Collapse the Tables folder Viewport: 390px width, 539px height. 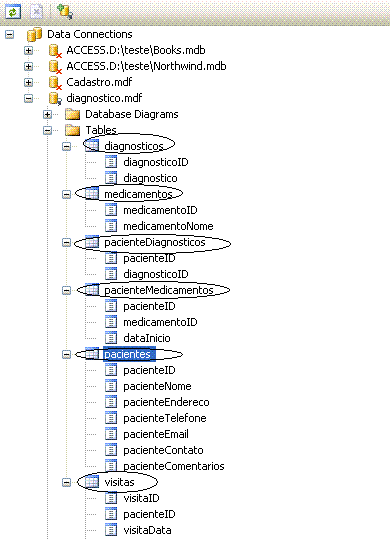pyautogui.click(x=47, y=130)
